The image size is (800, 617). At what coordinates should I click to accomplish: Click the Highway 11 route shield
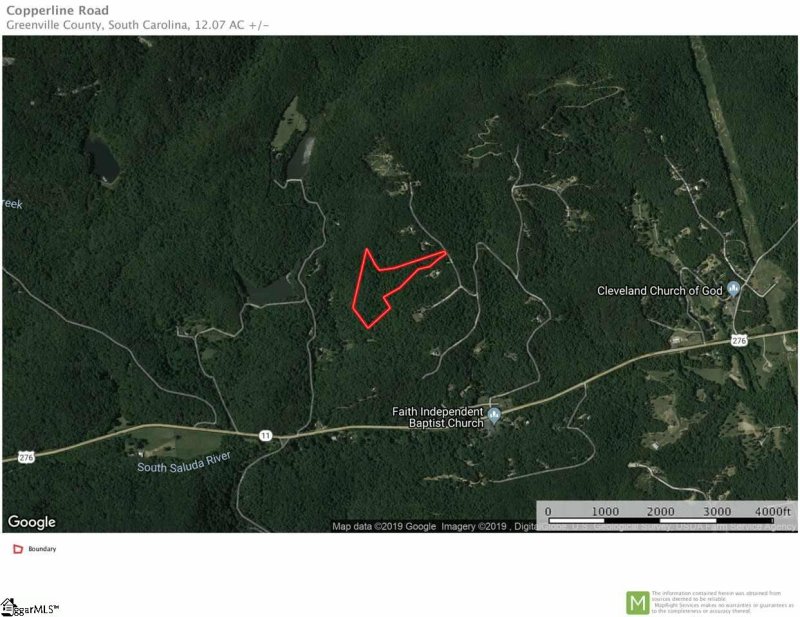pos(265,435)
